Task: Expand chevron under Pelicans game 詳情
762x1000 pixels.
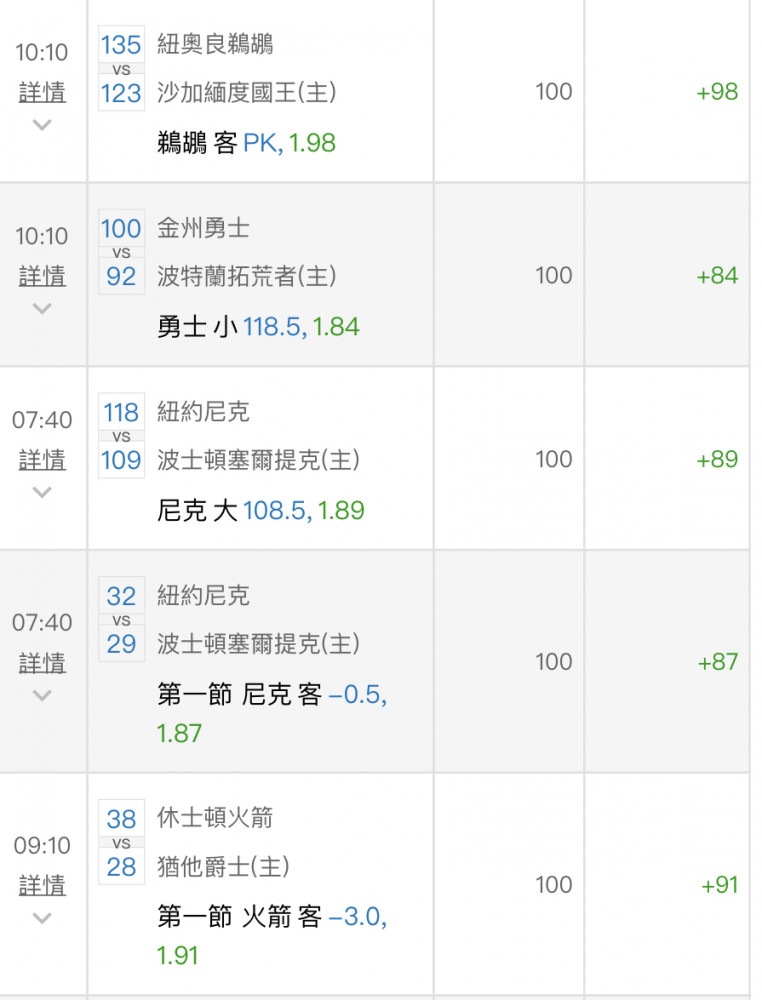Action: click(x=42, y=125)
